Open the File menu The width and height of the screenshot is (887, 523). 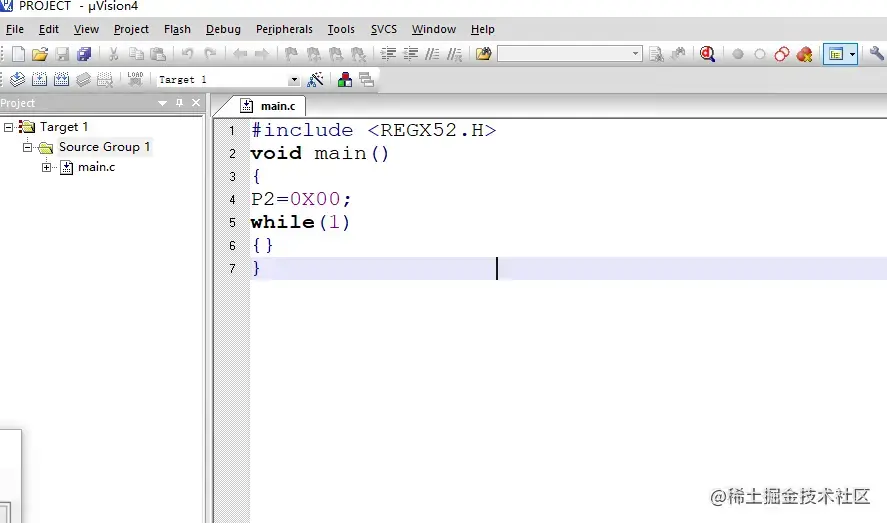click(x=15, y=29)
